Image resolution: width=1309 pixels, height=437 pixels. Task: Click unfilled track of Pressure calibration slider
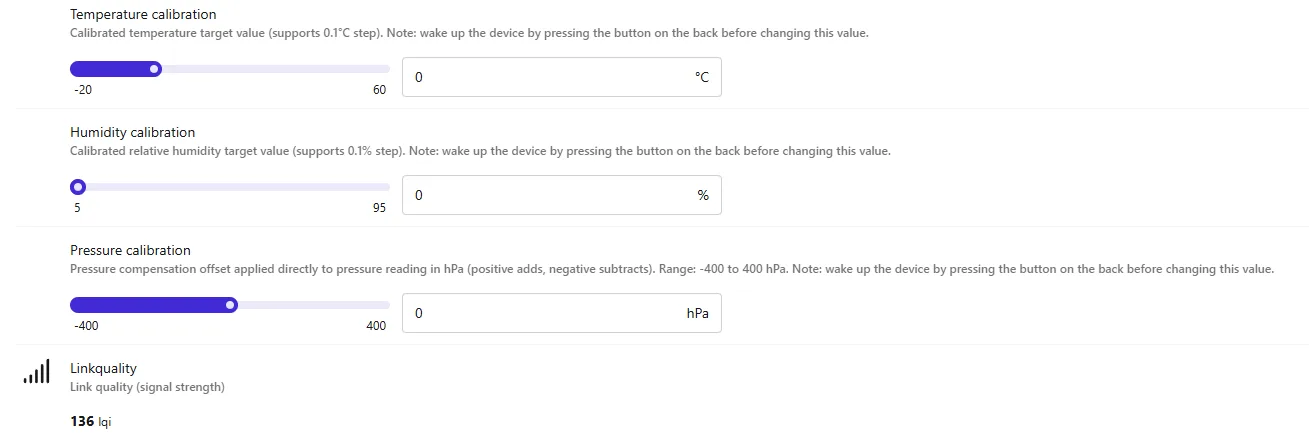point(314,305)
